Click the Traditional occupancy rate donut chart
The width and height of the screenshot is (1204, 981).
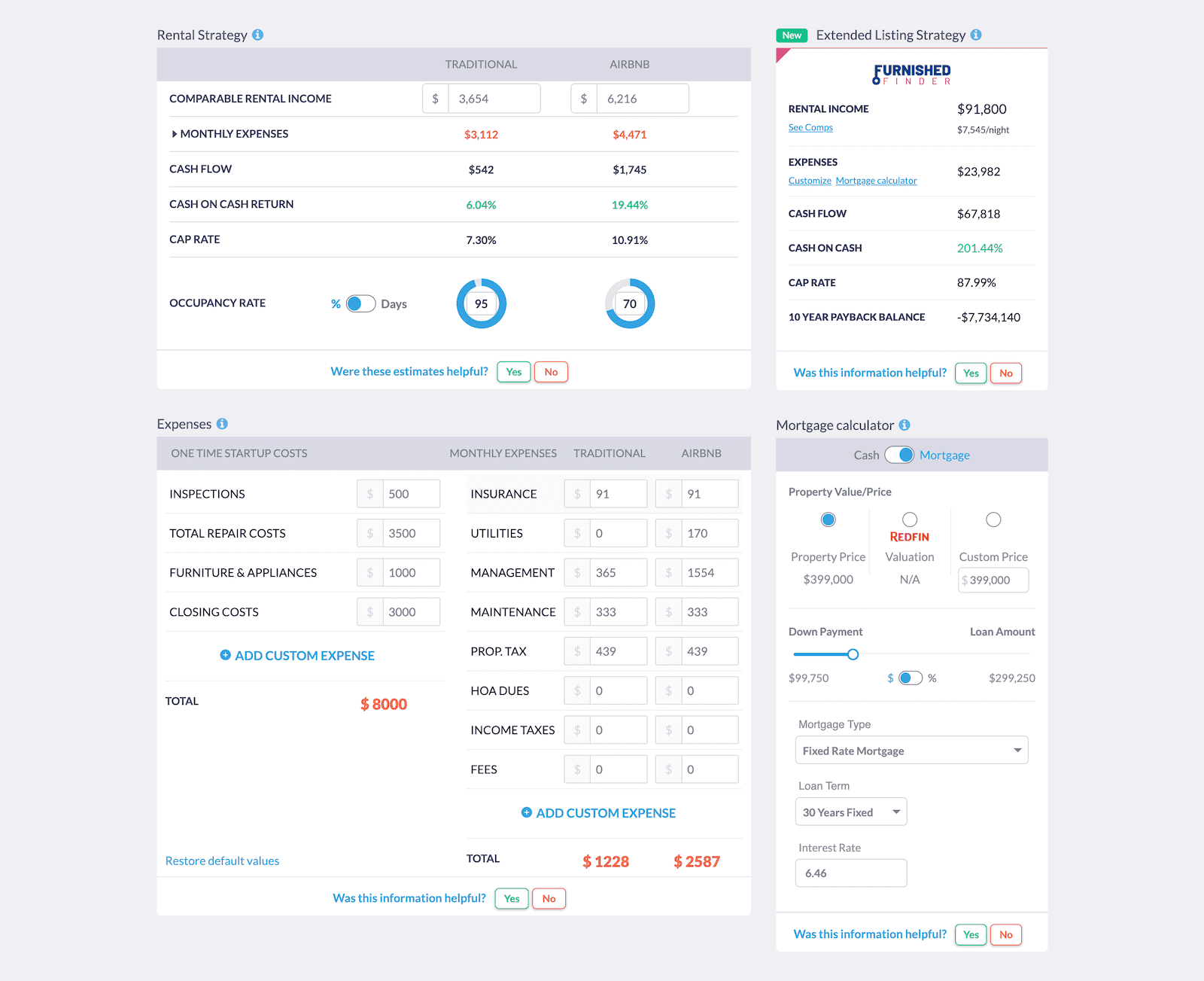pyautogui.click(x=481, y=303)
